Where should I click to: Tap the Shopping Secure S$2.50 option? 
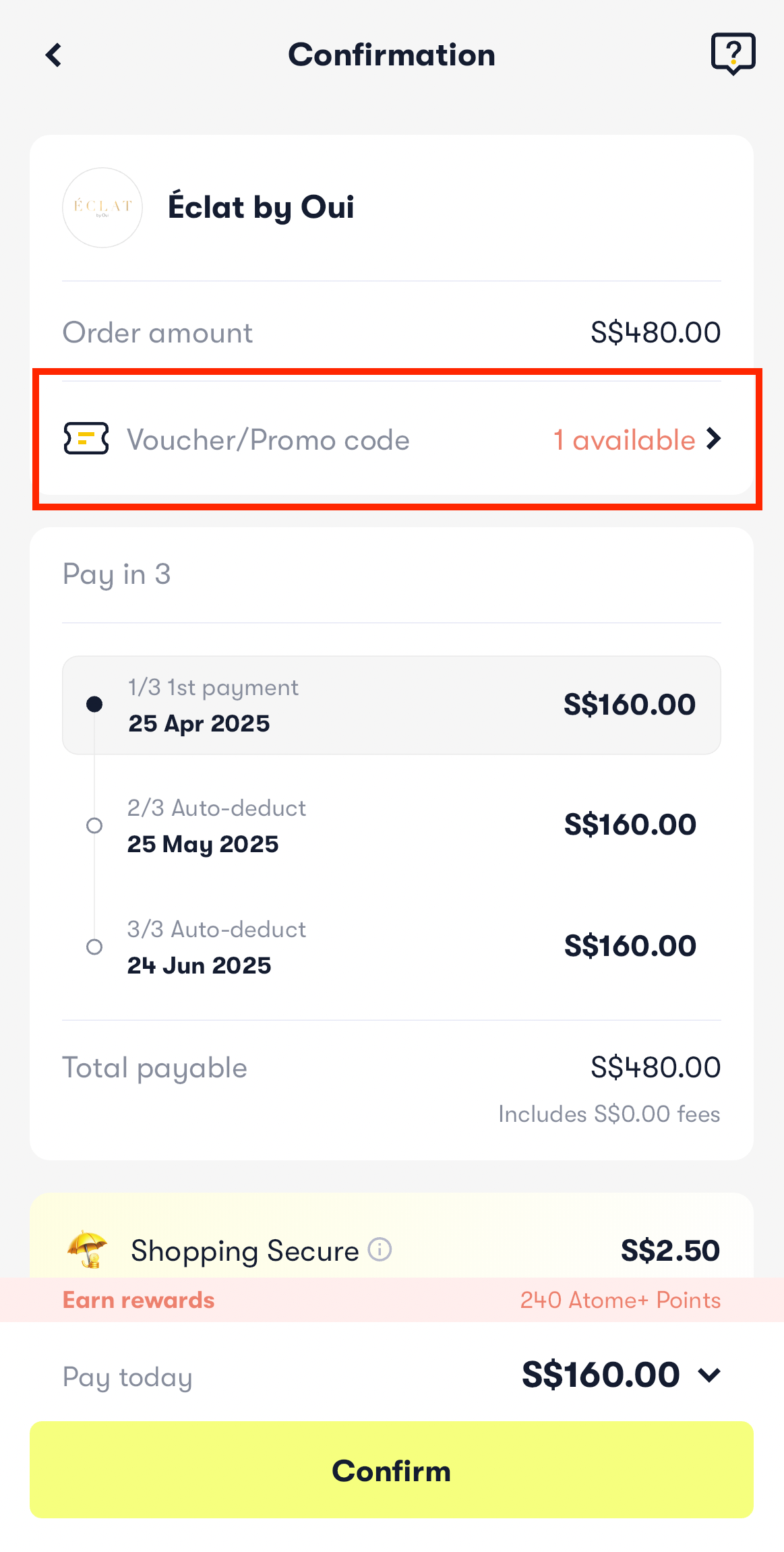tap(670, 1251)
